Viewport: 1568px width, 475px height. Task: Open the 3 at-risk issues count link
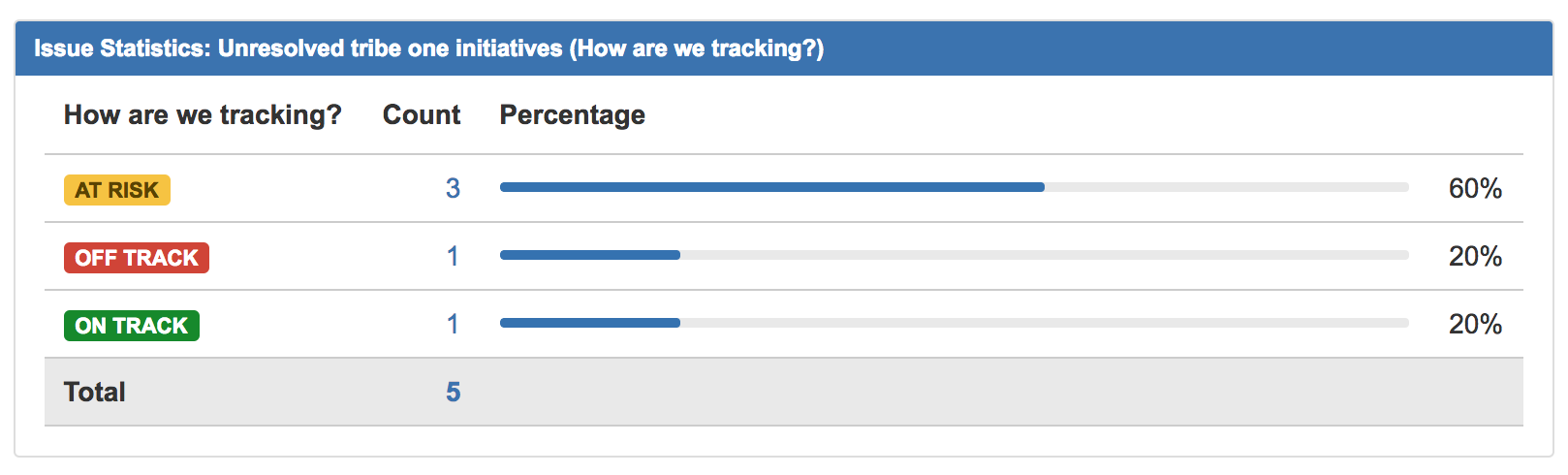click(x=453, y=188)
